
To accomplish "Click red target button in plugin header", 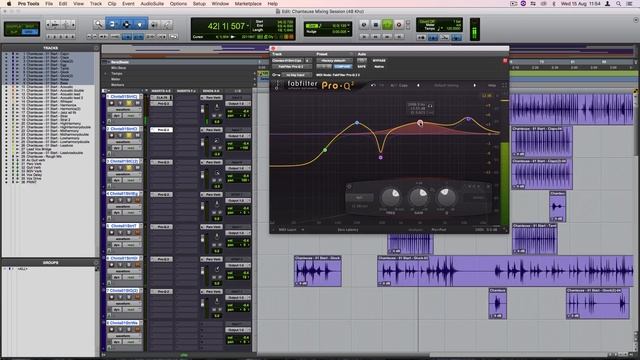I will [505, 60].
